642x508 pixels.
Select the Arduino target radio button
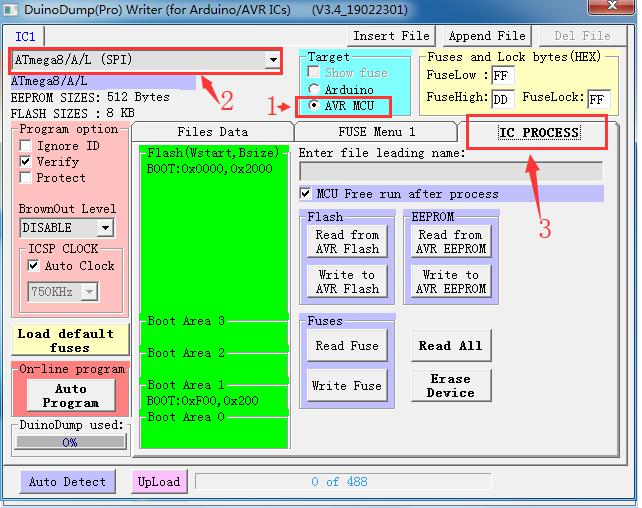(x=314, y=89)
